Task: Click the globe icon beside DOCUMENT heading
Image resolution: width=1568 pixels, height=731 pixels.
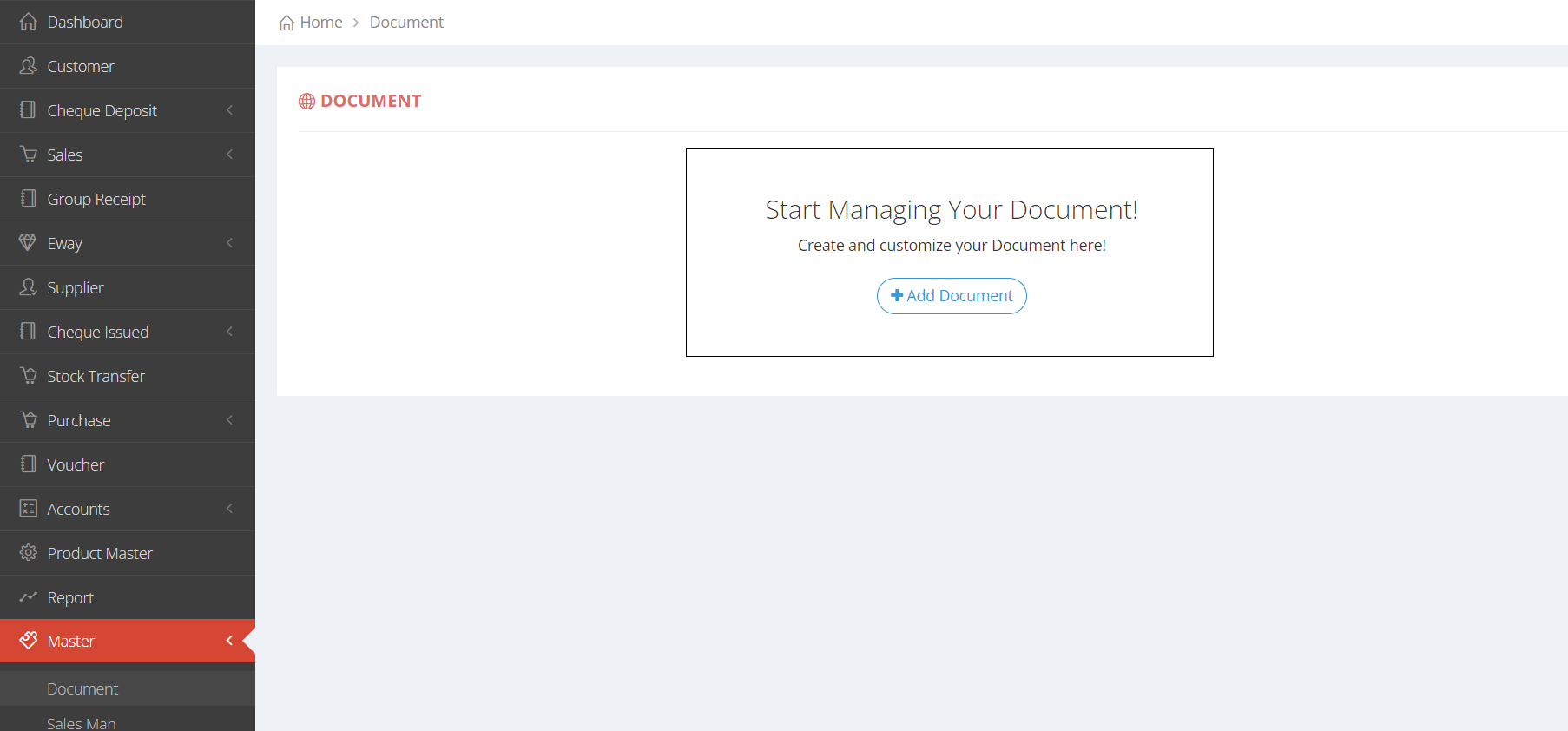Action: click(x=306, y=102)
